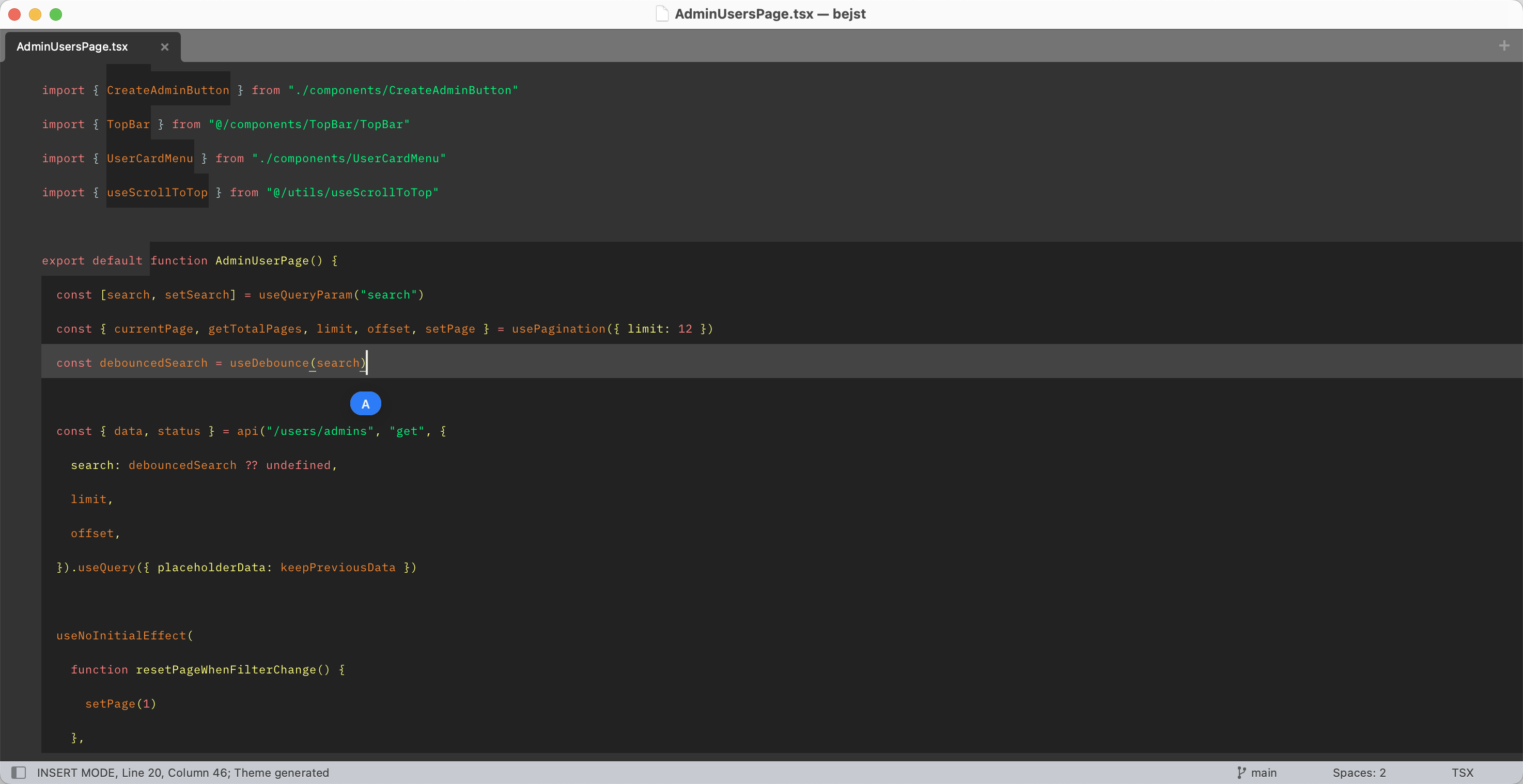Click currentPage in the destructuring
The width and height of the screenshot is (1523, 784).
(154, 329)
